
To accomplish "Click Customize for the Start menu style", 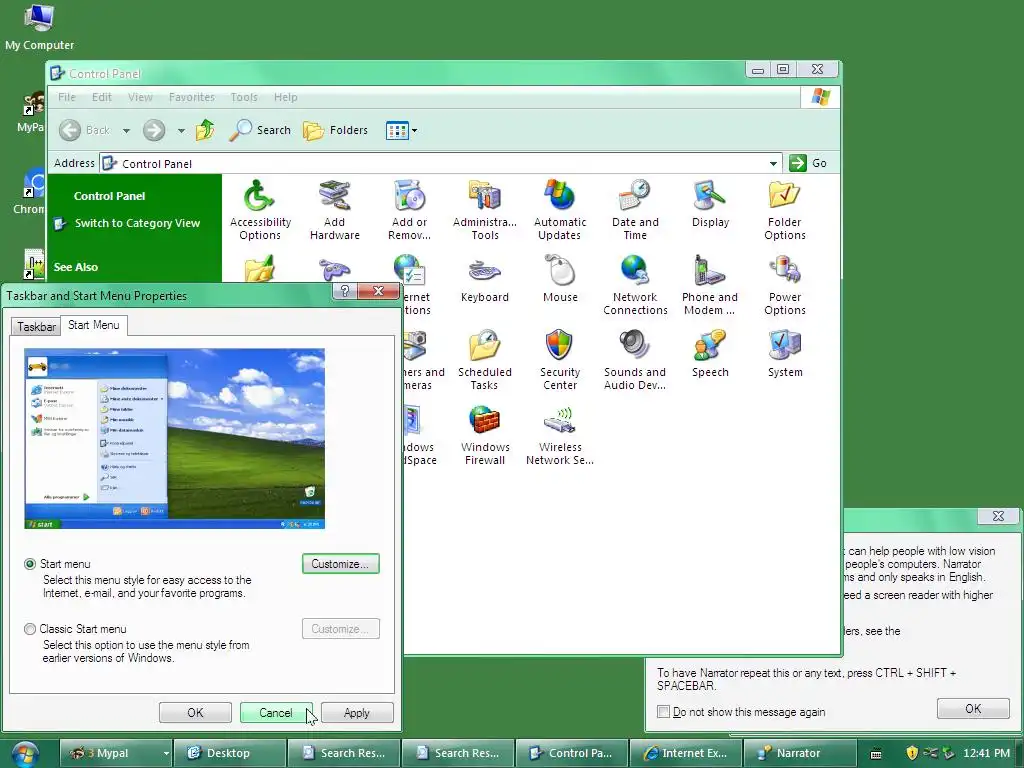I will [340, 564].
